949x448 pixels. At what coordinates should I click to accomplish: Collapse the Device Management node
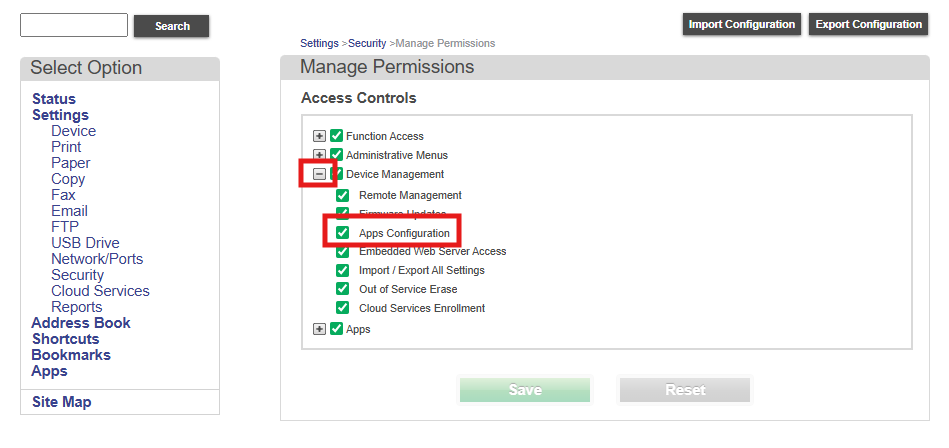point(320,174)
